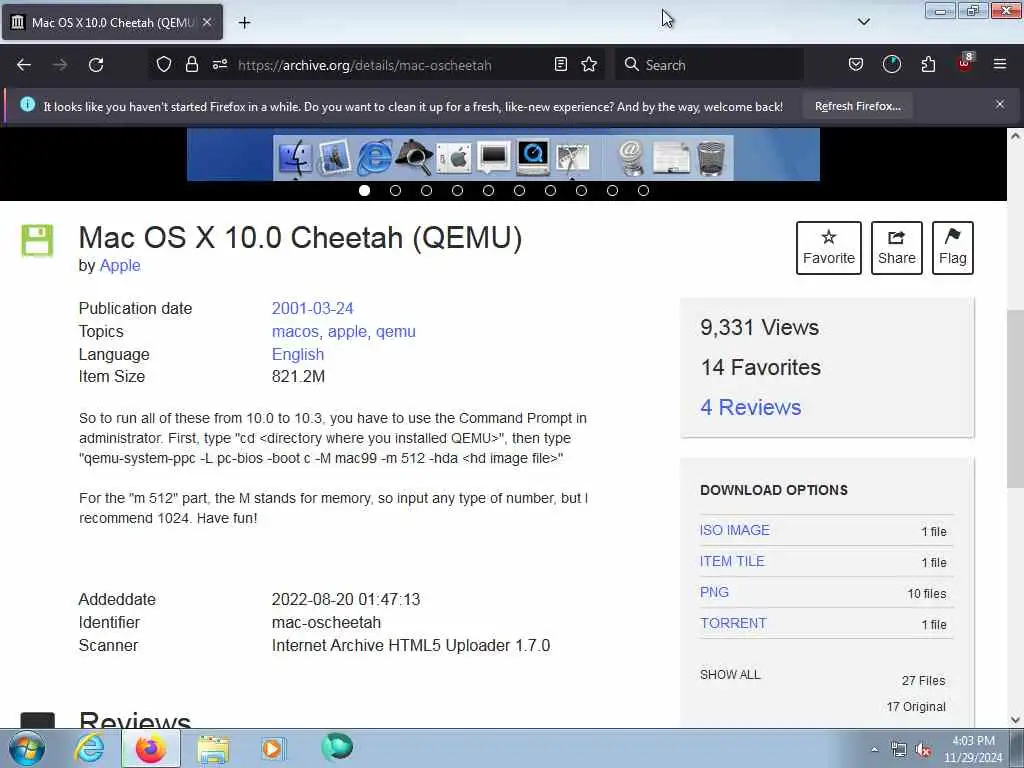
Task: Click the muted volume tray icon
Action: pyautogui.click(x=923, y=750)
